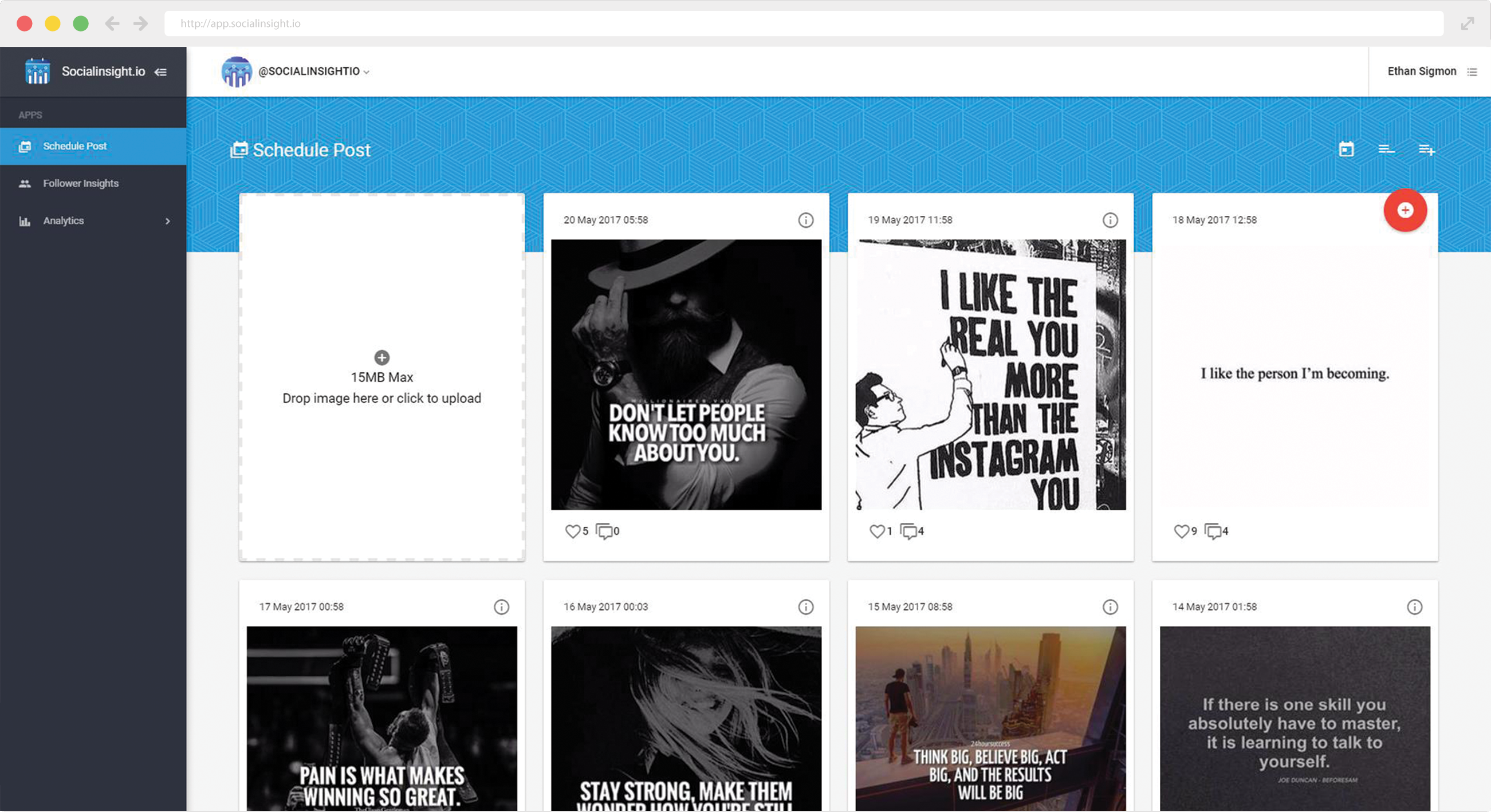
Task: Click the Socialinsight.io logo icon
Action: 37,70
